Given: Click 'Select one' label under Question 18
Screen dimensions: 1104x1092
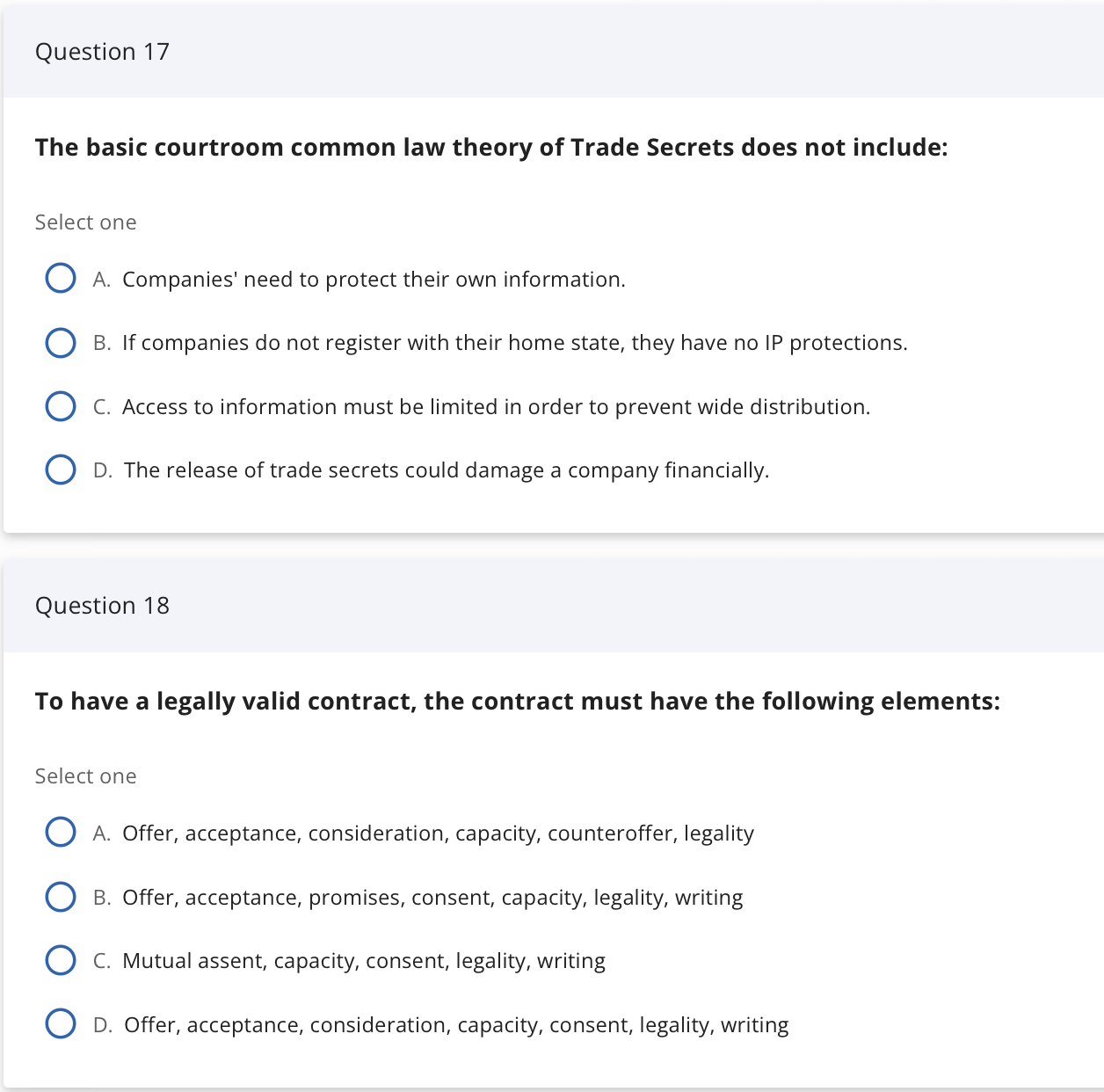Looking at the screenshot, I should pos(86,776).
